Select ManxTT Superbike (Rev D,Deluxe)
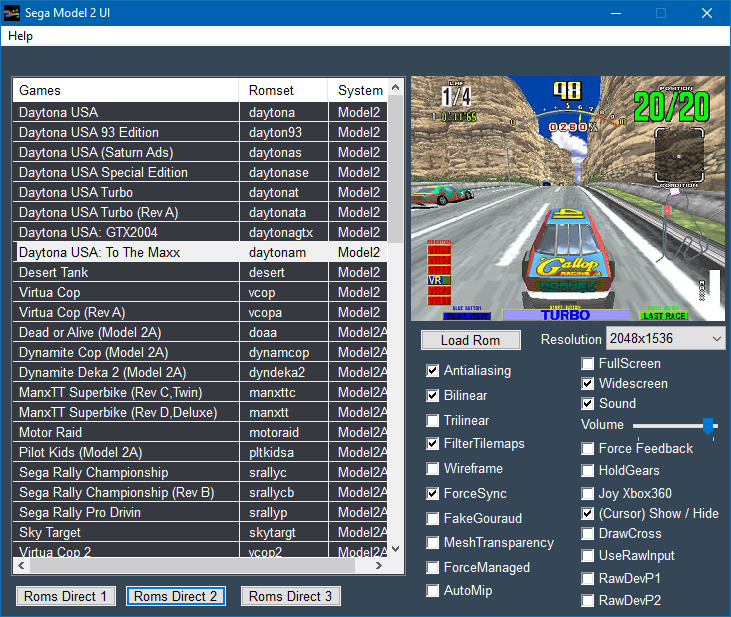 tap(200, 413)
